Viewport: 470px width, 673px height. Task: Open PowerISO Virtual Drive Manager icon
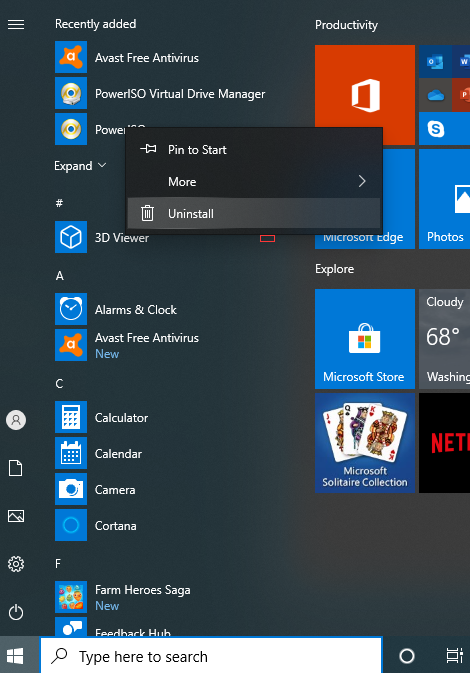click(71, 93)
